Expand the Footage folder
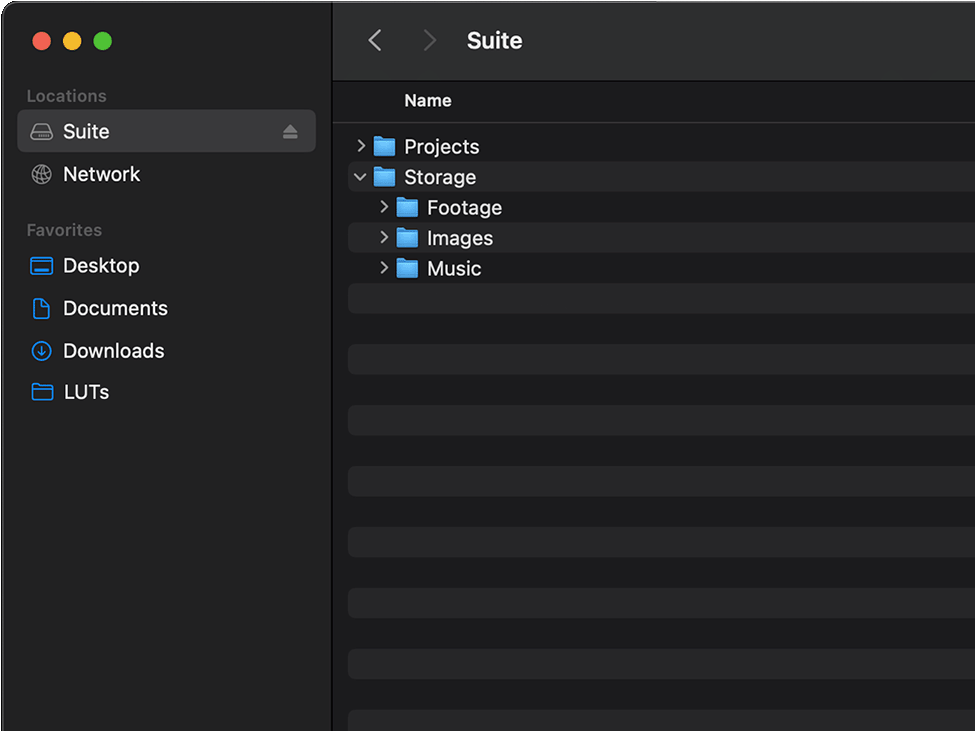Viewport: 975px width, 731px height. click(x=384, y=207)
